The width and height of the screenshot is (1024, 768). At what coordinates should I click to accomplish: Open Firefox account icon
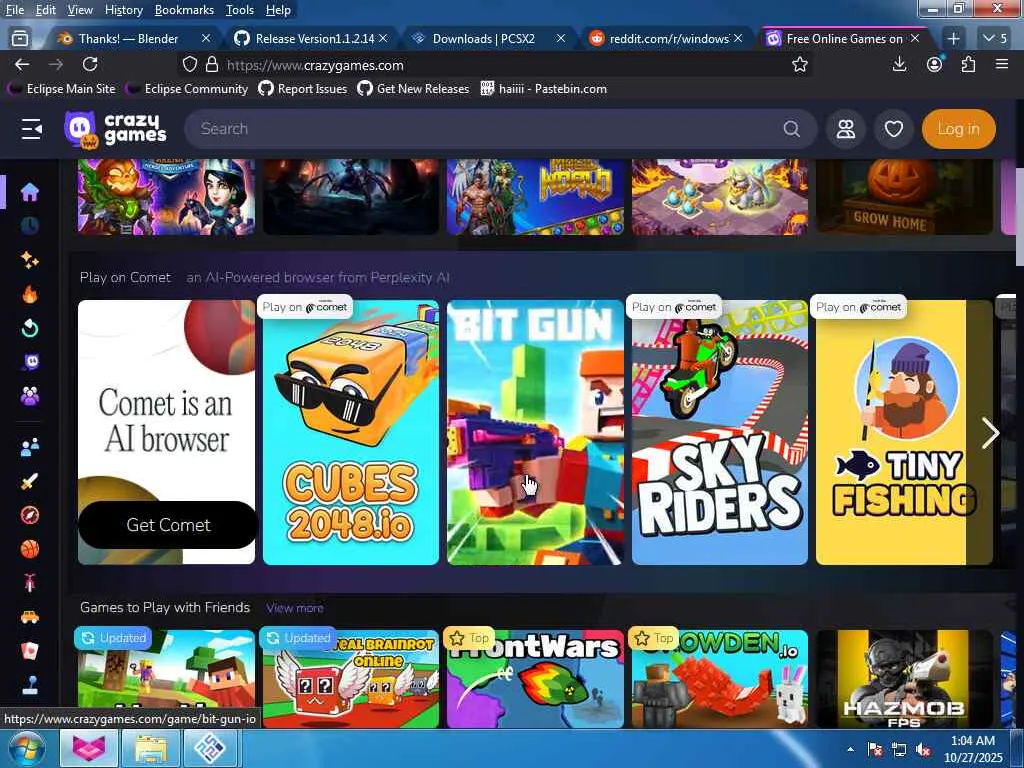(x=935, y=64)
